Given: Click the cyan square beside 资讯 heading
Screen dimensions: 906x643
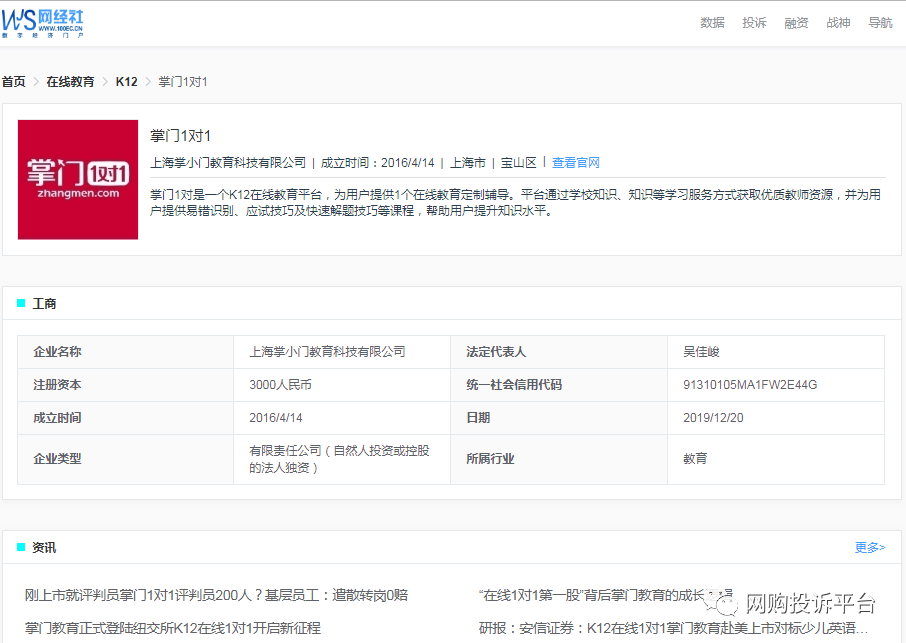Looking at the screenshot, I should click(21, 547).
